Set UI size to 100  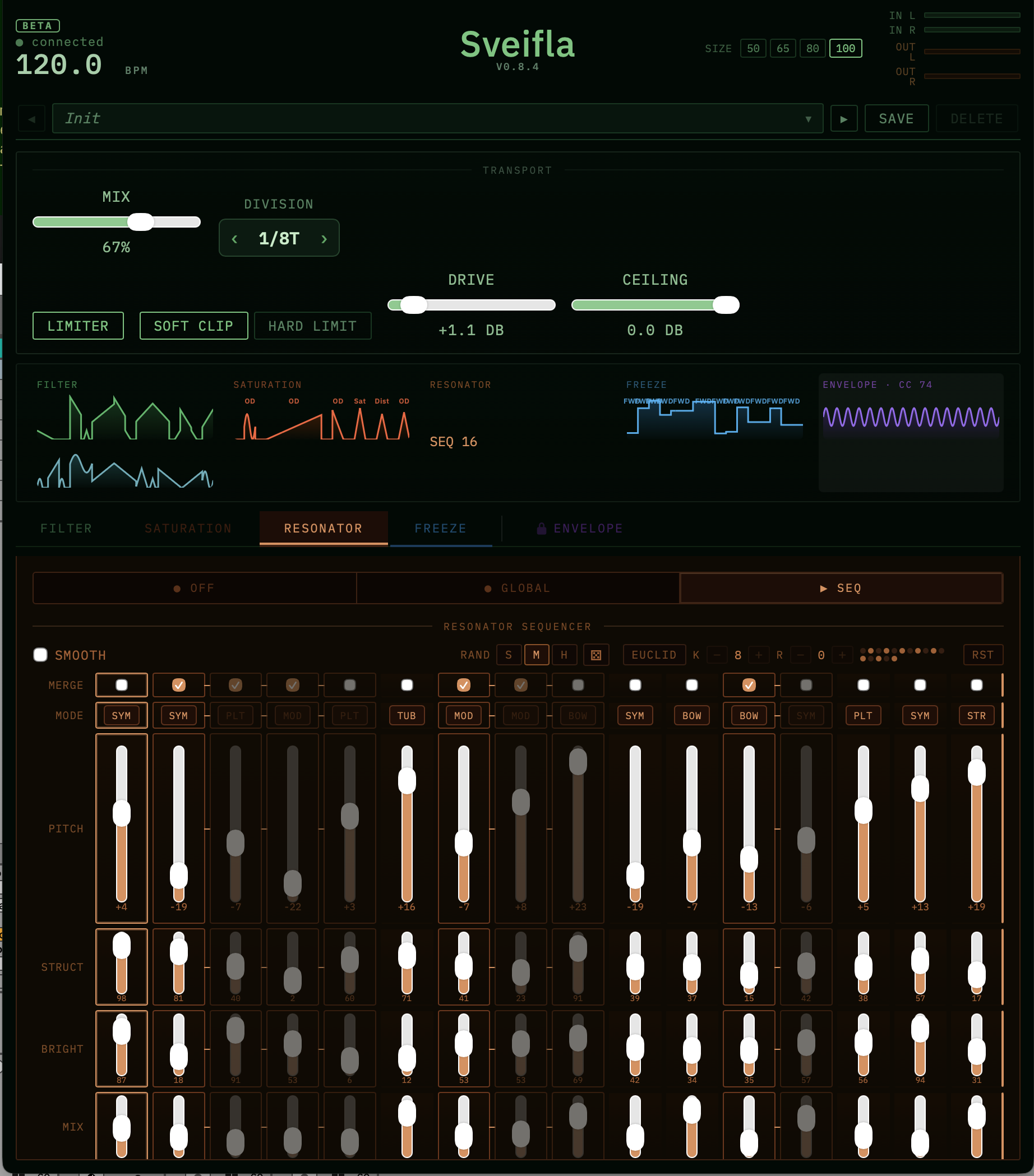(845, 48)
